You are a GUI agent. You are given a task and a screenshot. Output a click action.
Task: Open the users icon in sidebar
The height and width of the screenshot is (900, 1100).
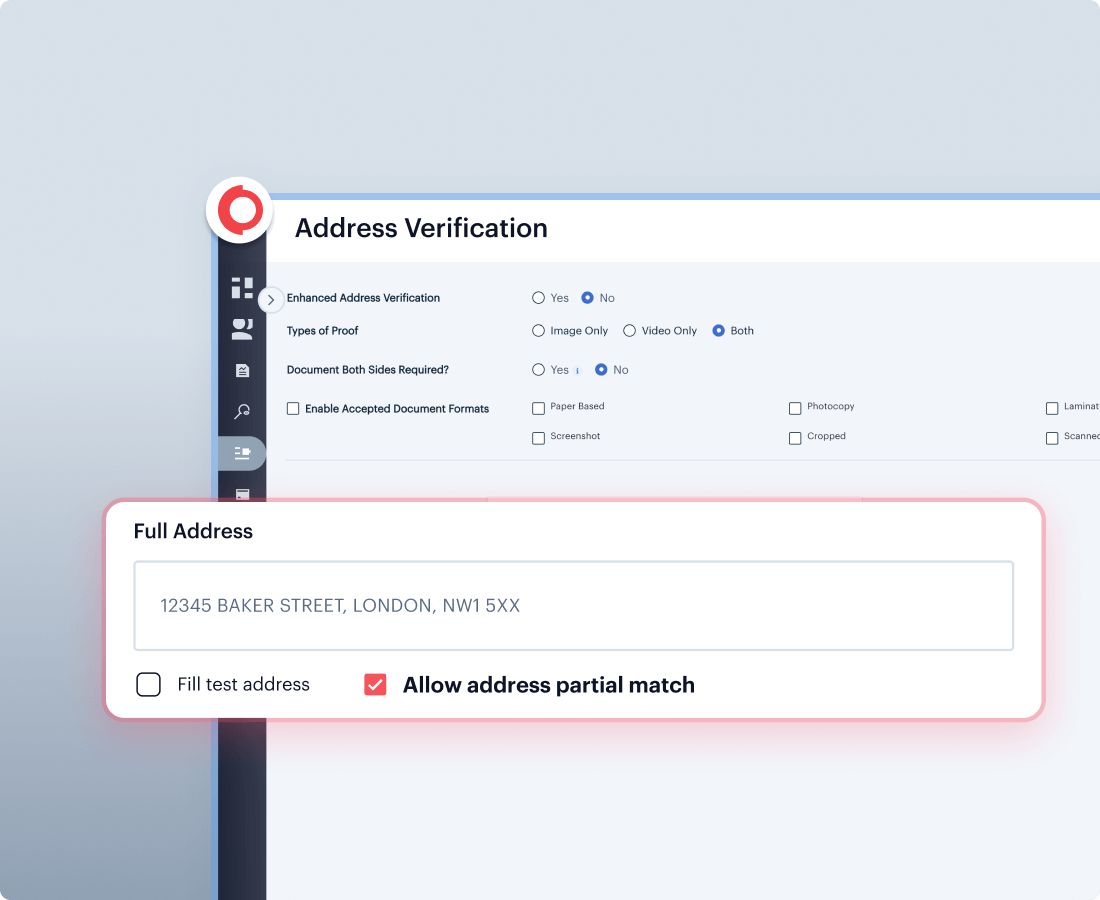pos(242,329)
